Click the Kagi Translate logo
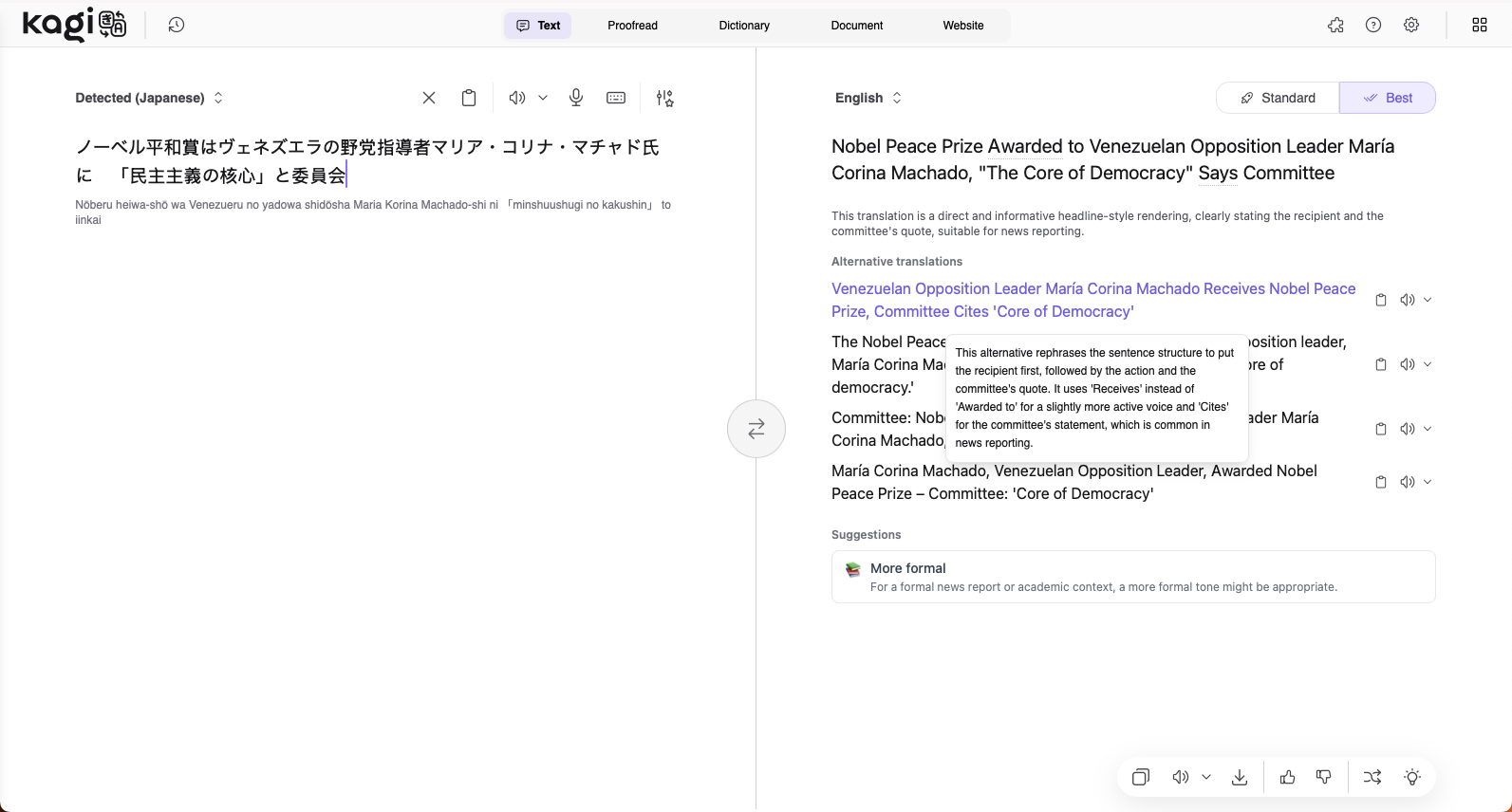Image resolution: width=1512 pixels, height=812 pixels. pos(74,25)
